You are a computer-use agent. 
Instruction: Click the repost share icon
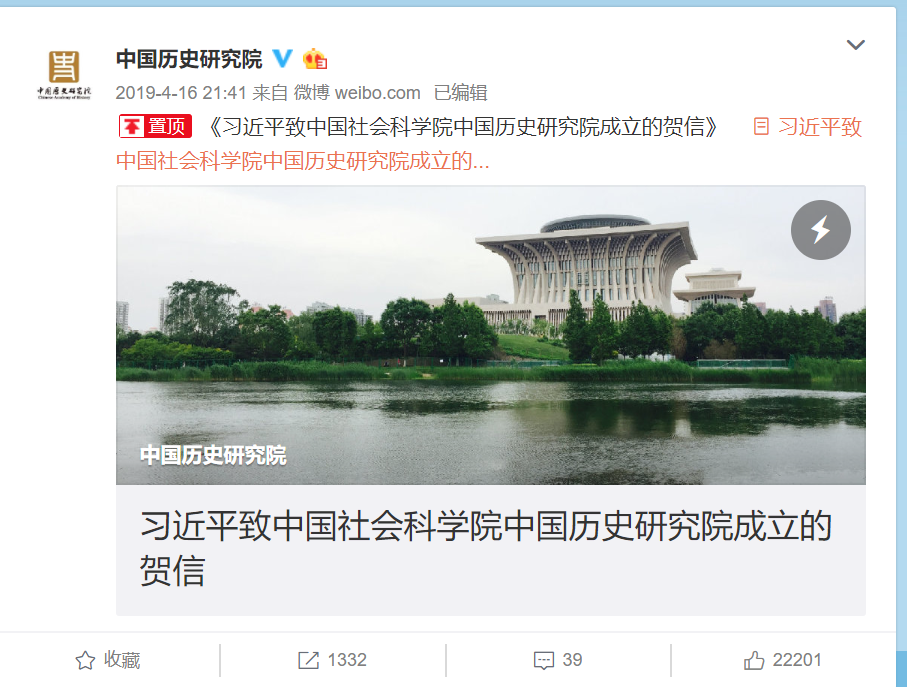pyautogui.click(x=308, y=660)
